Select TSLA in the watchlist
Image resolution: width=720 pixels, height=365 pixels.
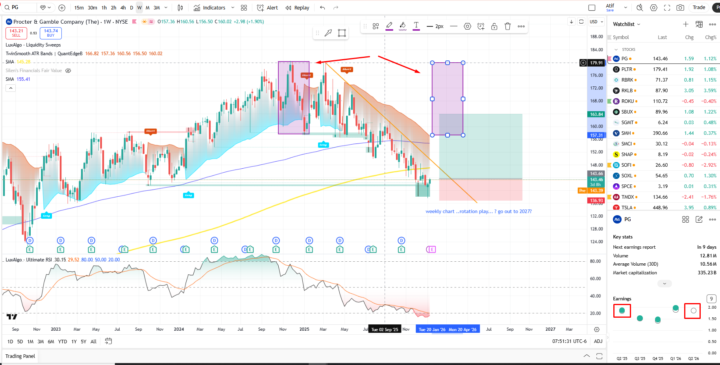coord(664,208)
